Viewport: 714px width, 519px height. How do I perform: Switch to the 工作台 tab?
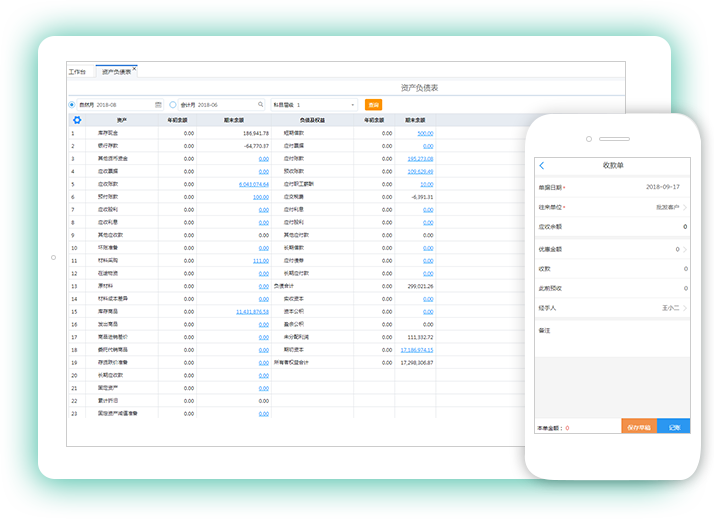point(78,72)
